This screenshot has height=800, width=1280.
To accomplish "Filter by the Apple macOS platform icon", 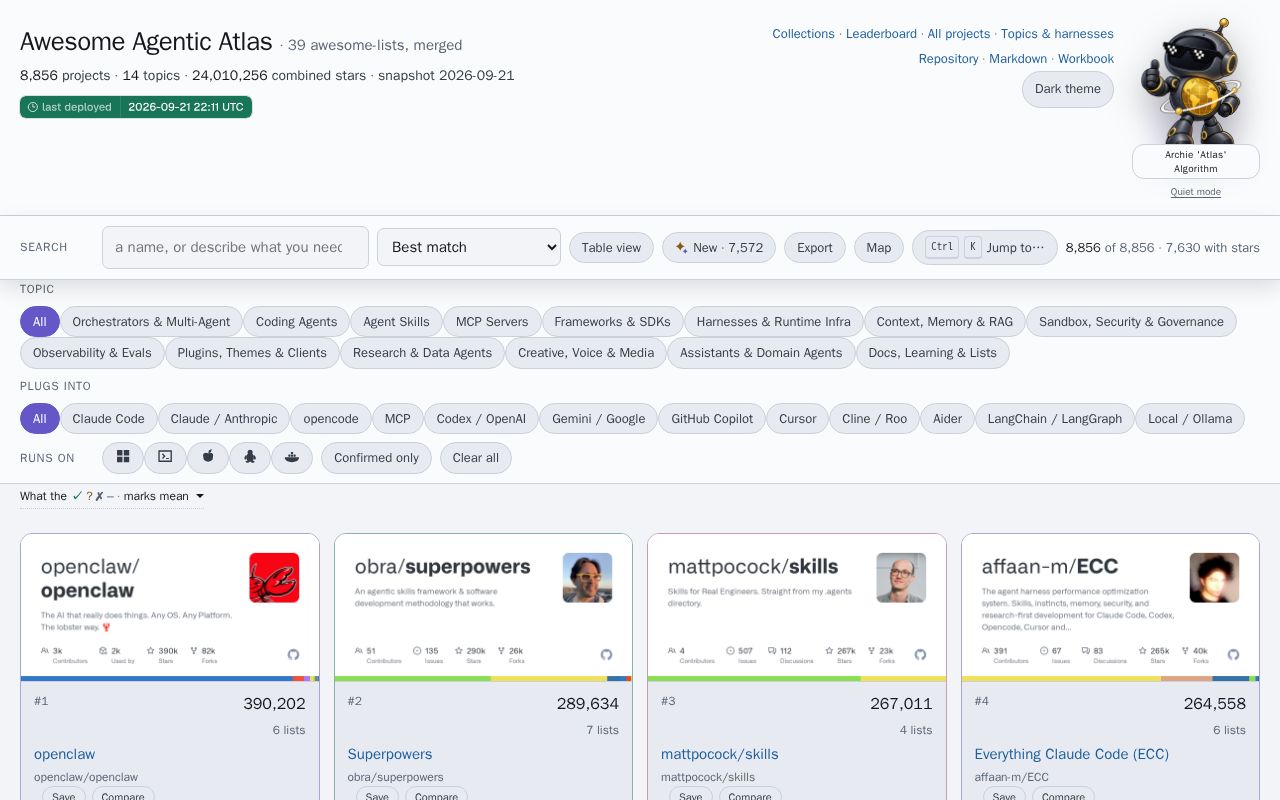I will pyautogui.click(x=208, y=457).
